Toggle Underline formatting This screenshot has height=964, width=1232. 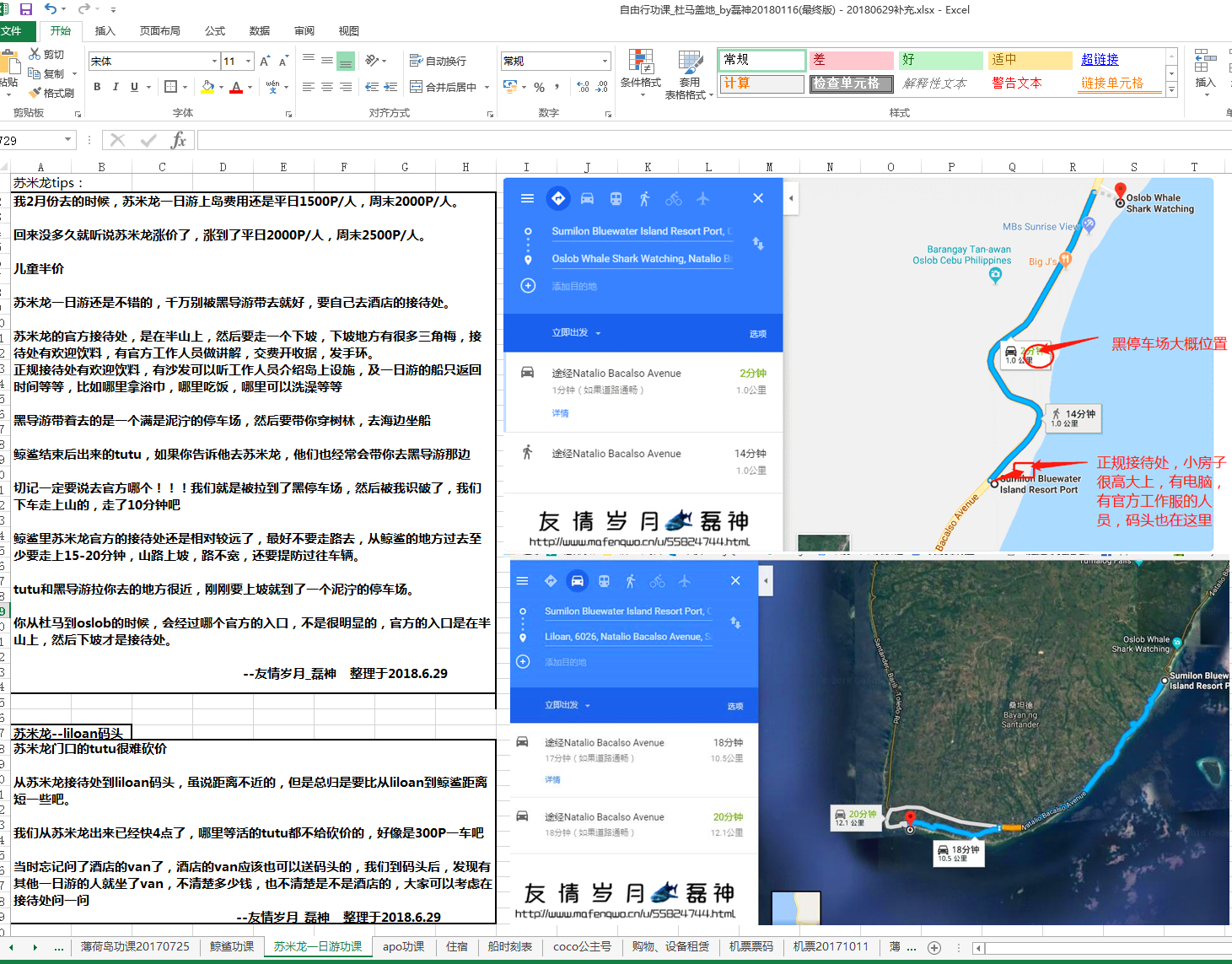134,87
